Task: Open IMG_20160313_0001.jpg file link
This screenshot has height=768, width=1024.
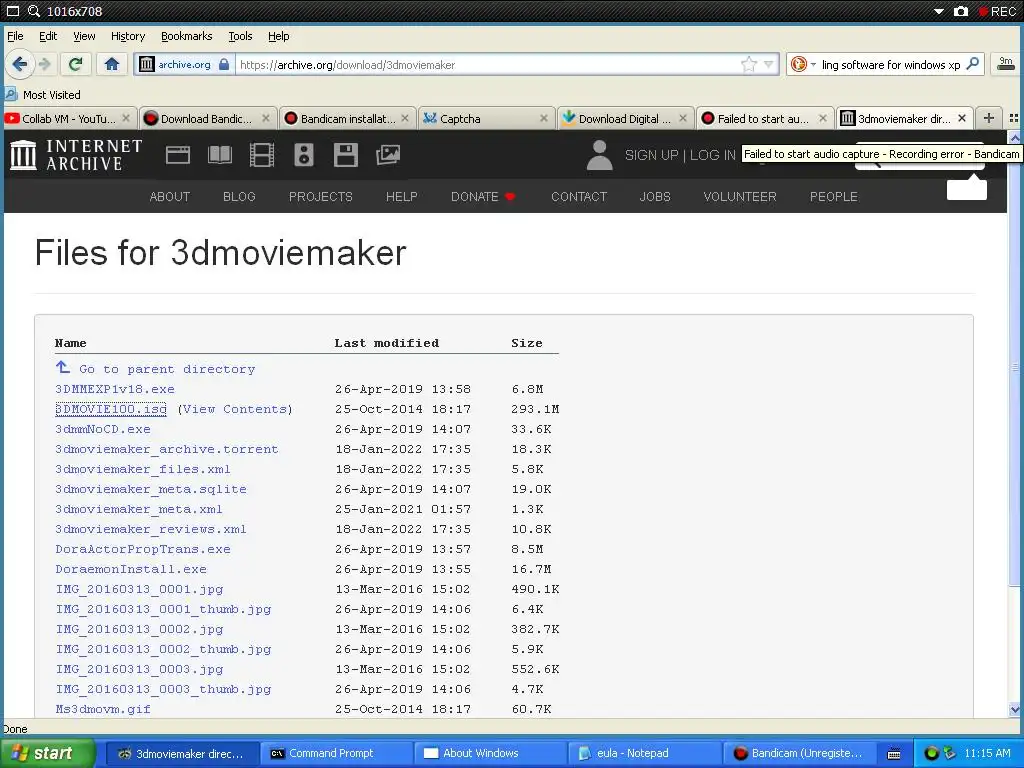Action: (139, 589)
